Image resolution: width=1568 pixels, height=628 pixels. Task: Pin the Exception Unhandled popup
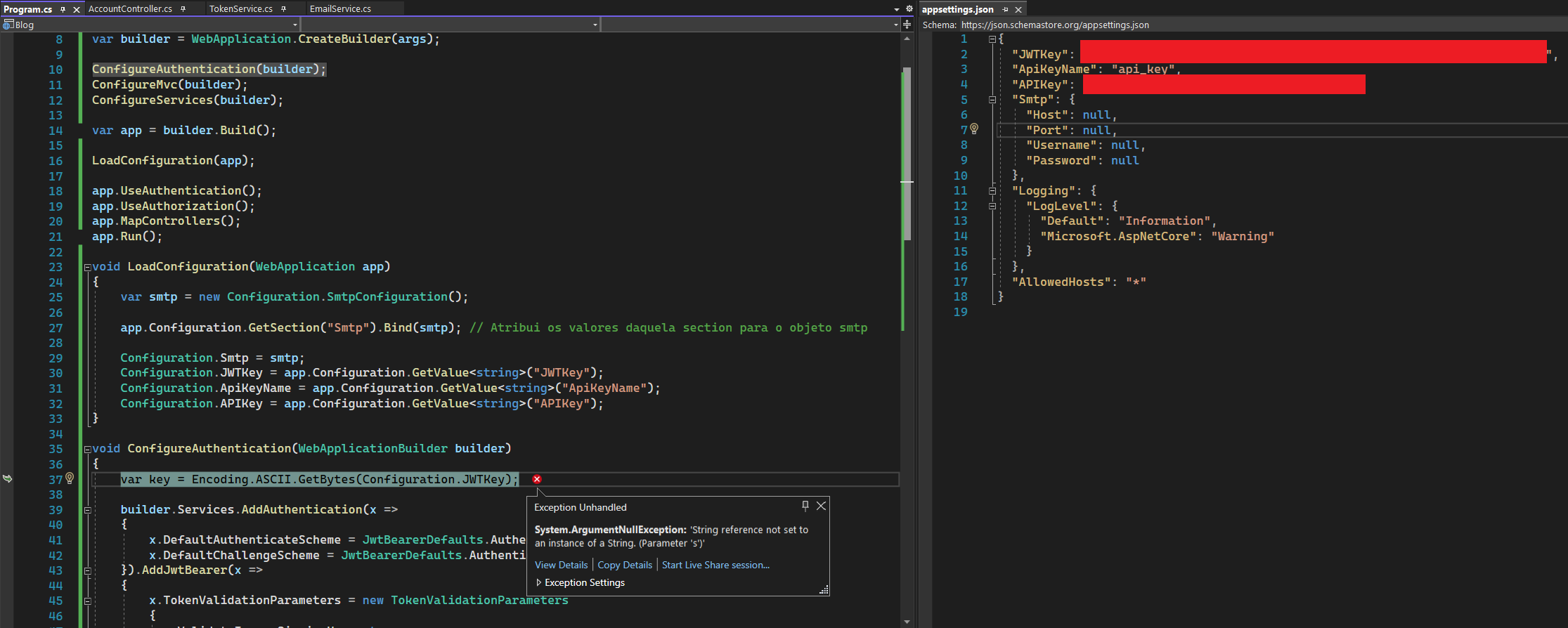pos(805,506)
